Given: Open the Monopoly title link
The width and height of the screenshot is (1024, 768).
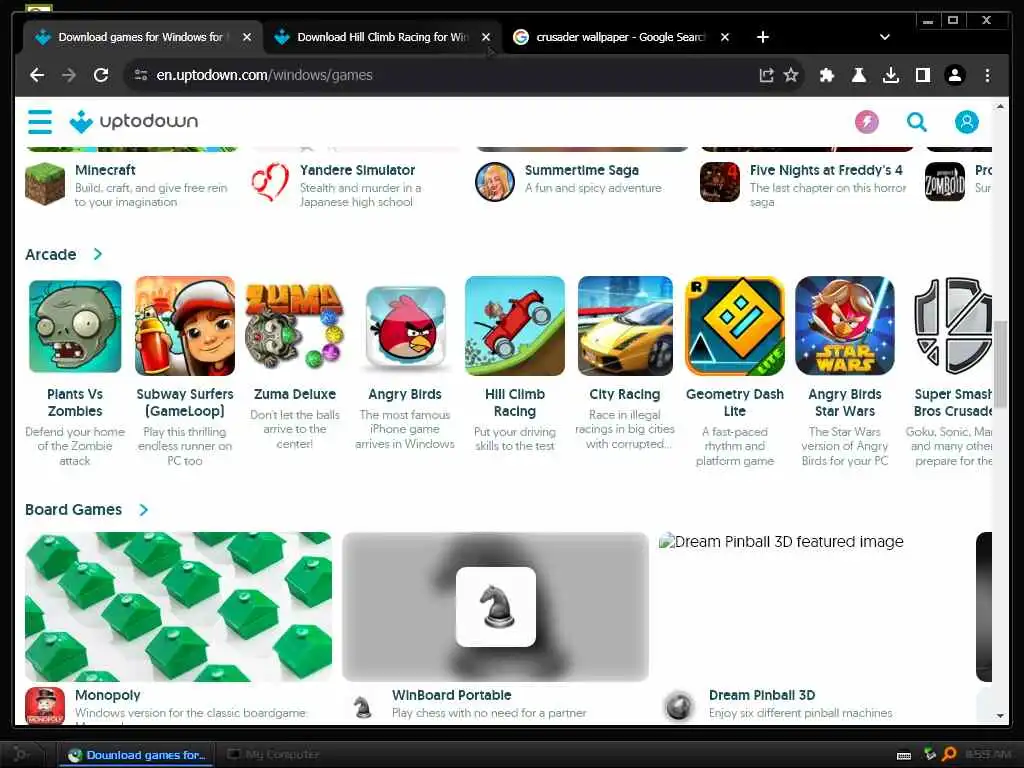Looking at the screenshot, I should coord(108,695).
